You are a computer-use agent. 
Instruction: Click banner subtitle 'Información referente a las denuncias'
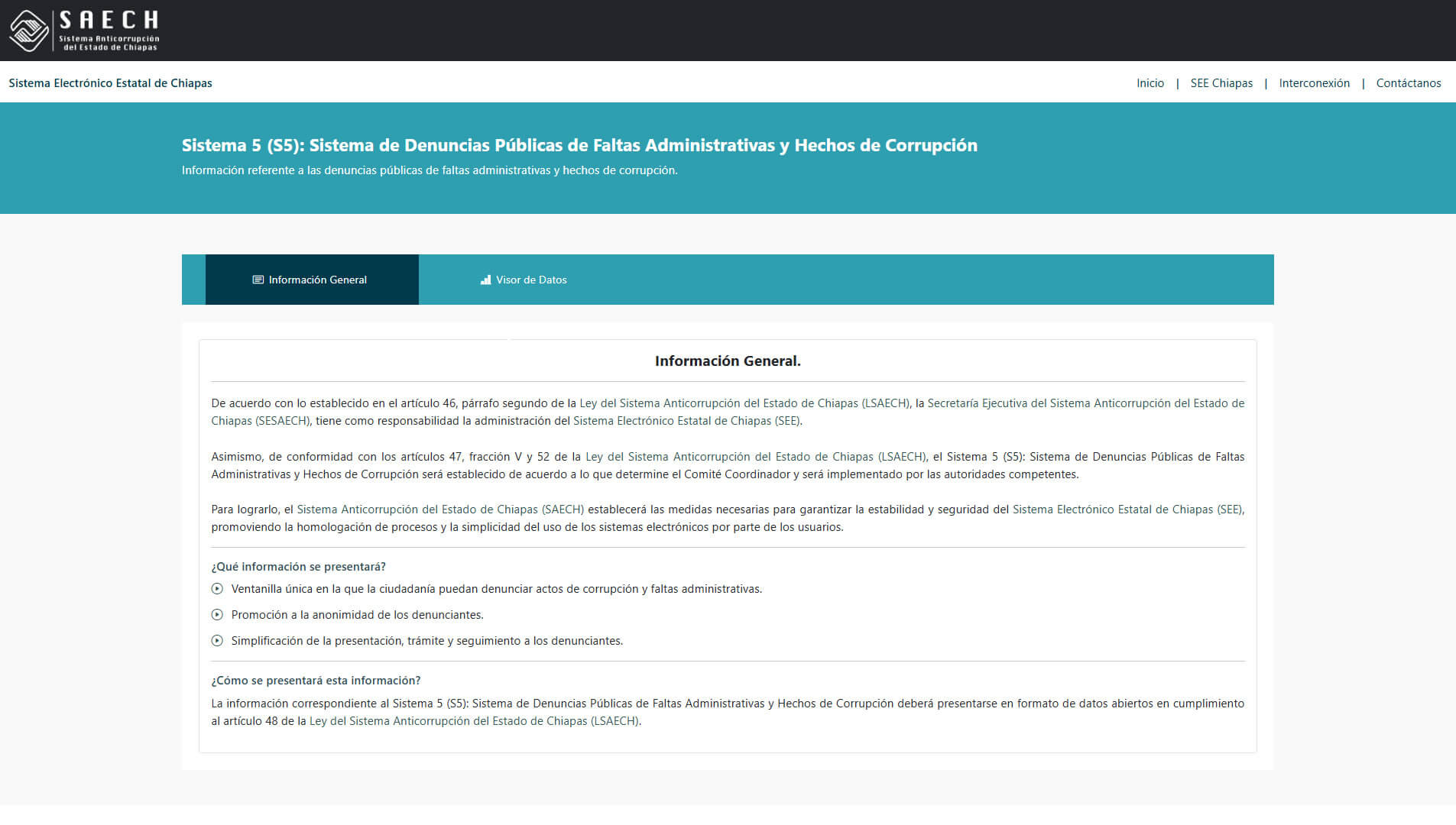point(430,170)
